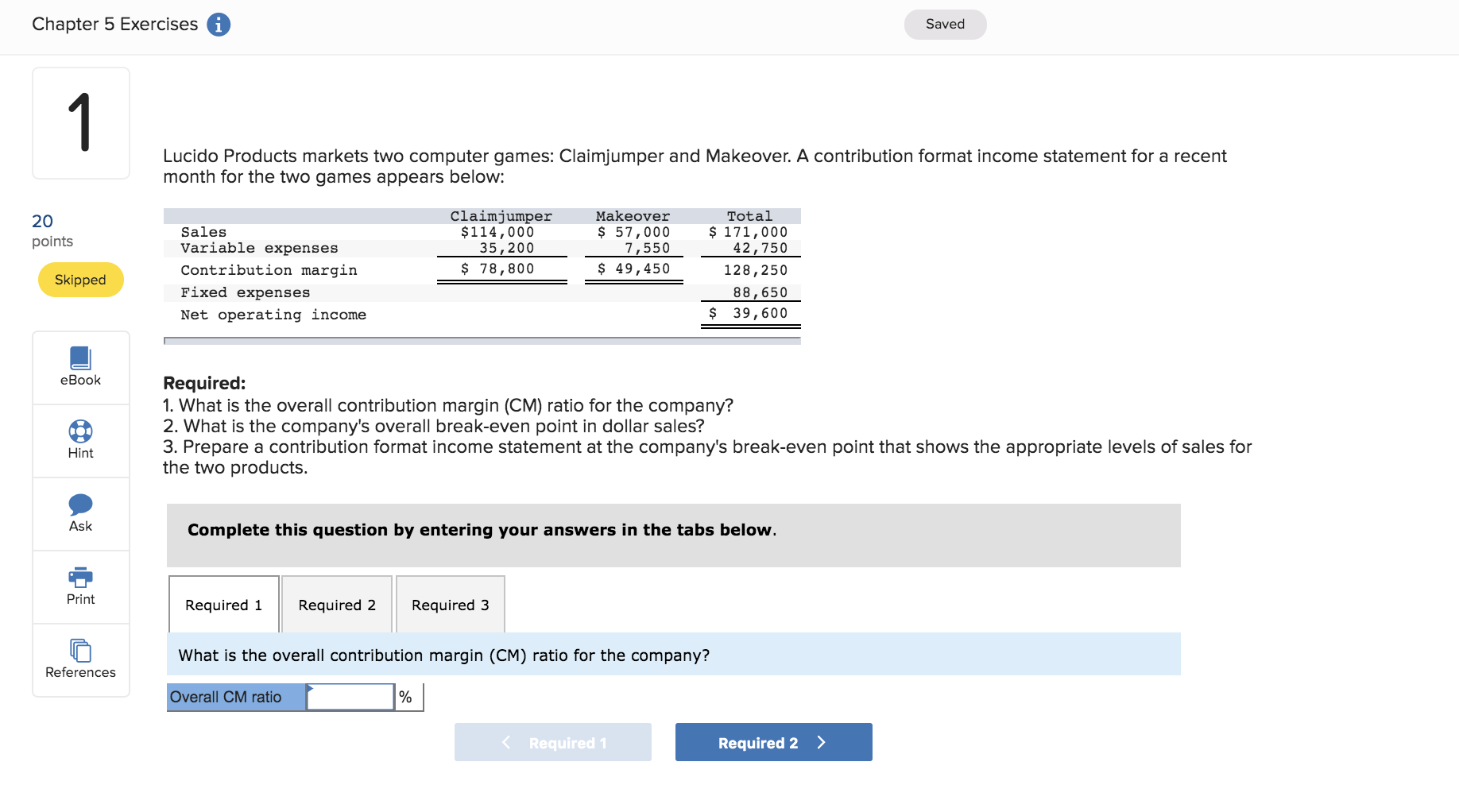Switch to the Required 2 tab
The width and height of the screenshot is (1459, 812).
[336, 605]
